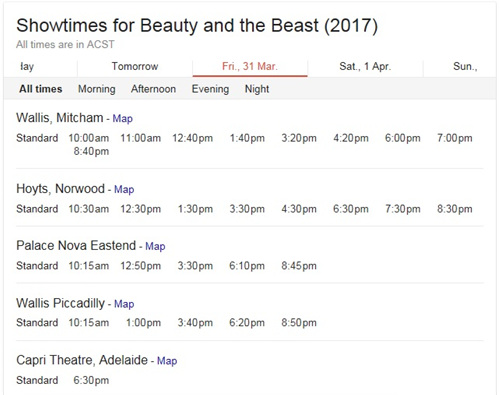The image size is (500, 395).
Task: Choose 8:30pm showtime at Hoyts, Norwood
Action: pos(455,209)
